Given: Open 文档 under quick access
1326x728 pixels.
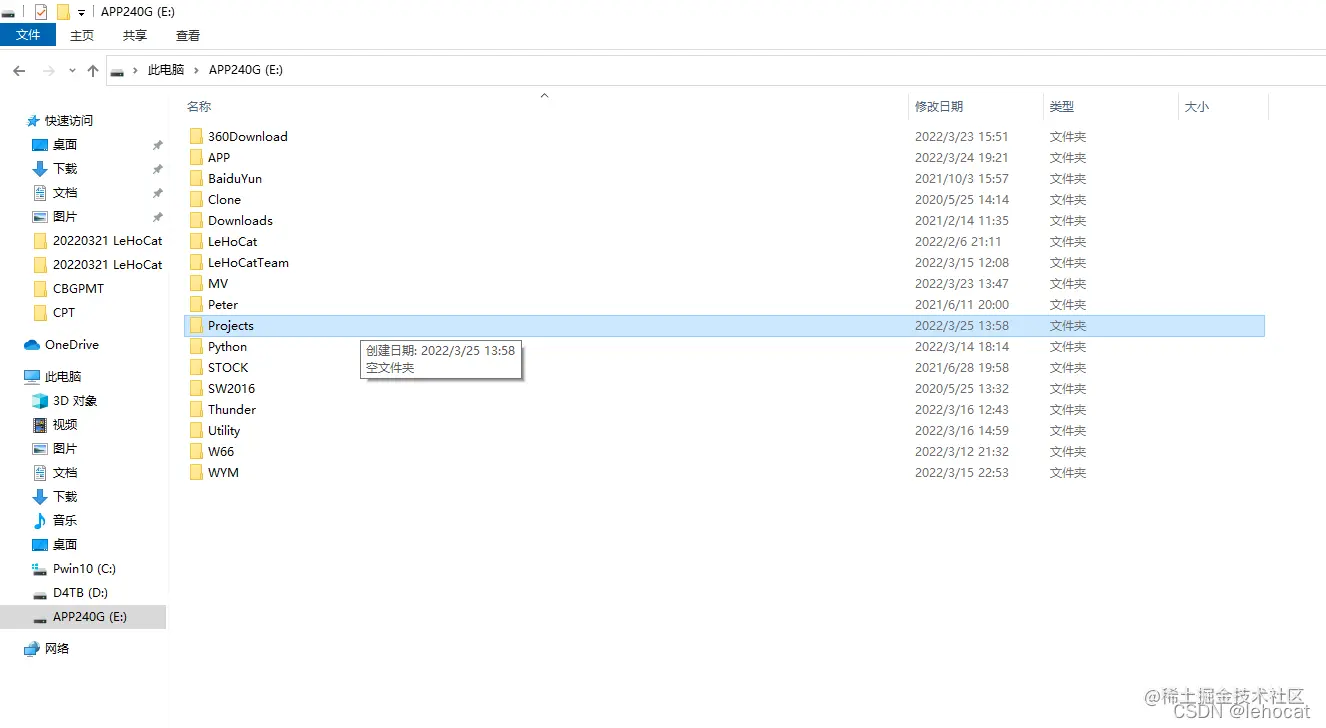Looking at the screenshot, I should point(65,192).
